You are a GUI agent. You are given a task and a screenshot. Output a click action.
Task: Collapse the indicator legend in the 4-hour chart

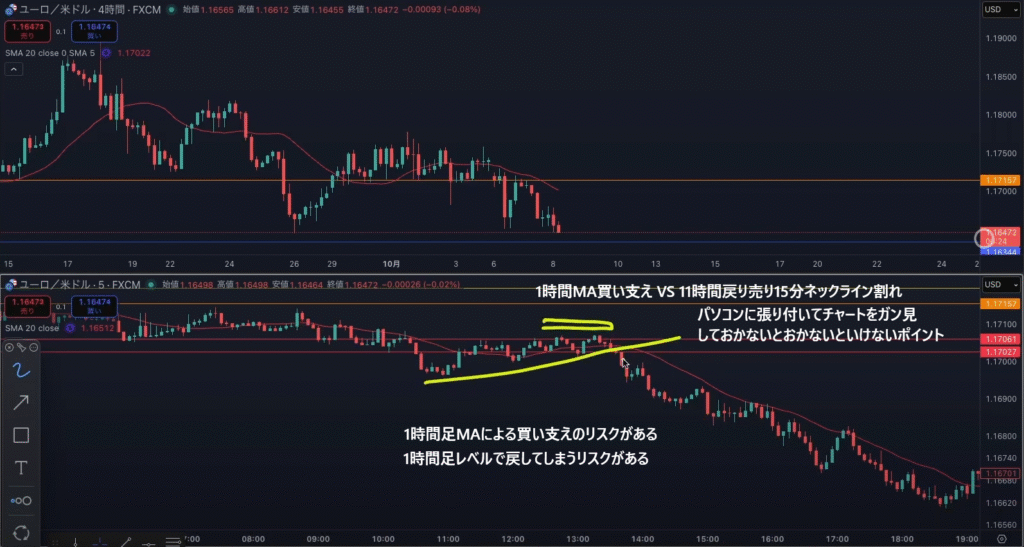(x=14, y=69)
